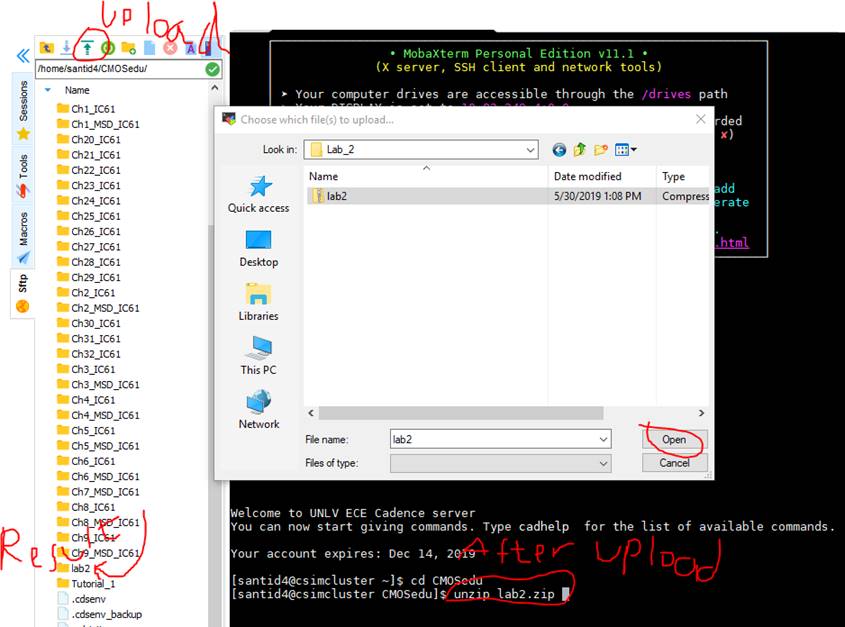Close the upload dialog with X
845x627 pixels.
(x=701, y=119)
